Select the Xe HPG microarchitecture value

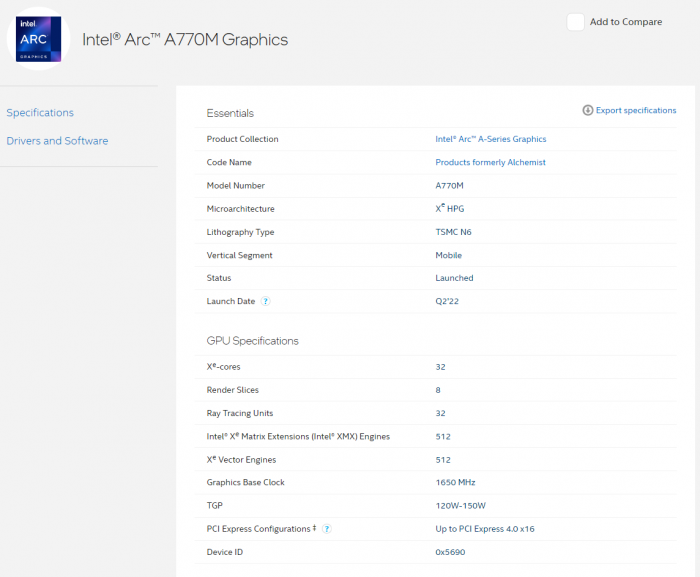point(449,209)
